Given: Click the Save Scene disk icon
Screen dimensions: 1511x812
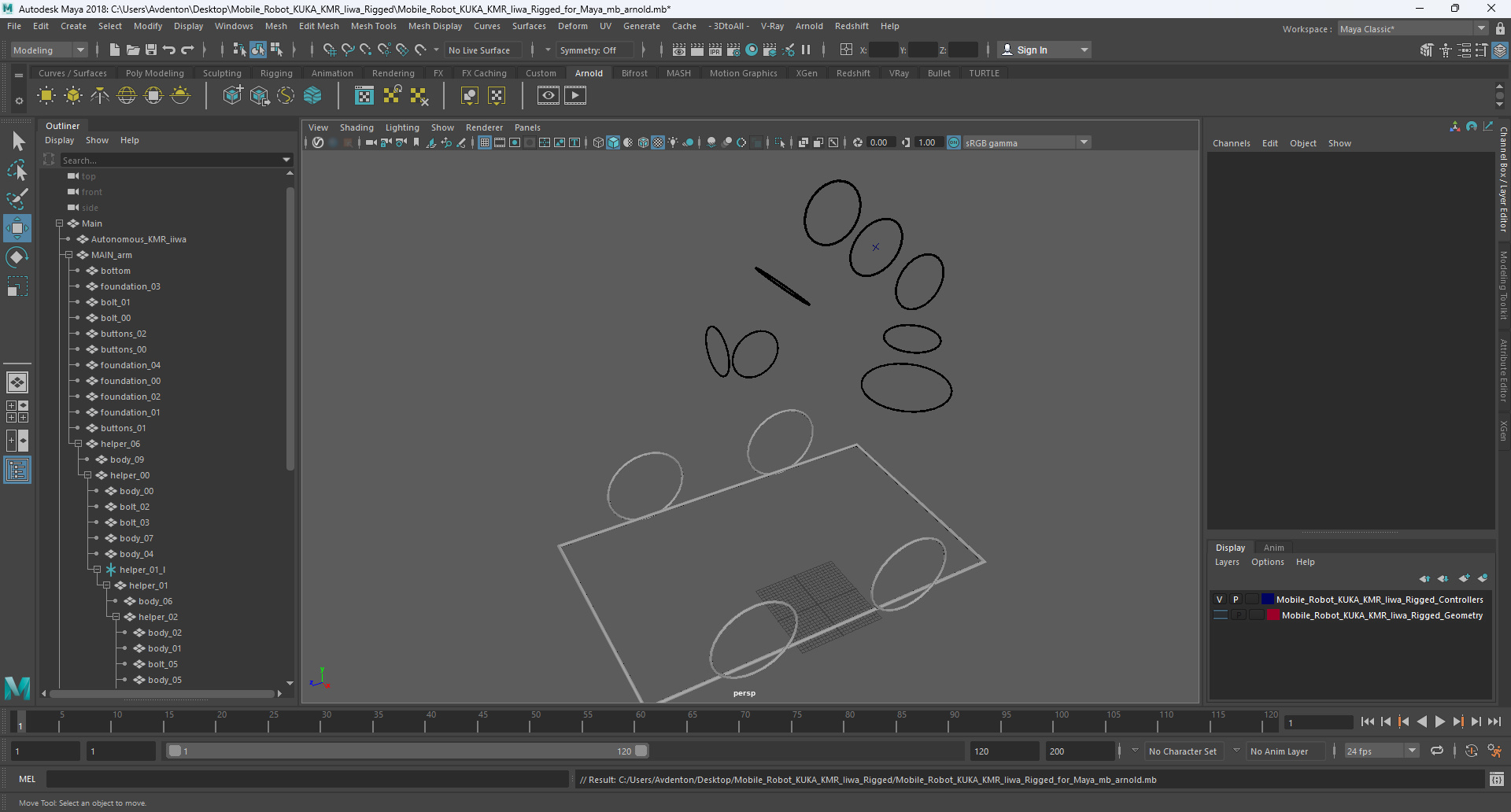Looking at the screenshot, I should coord(151,50).
